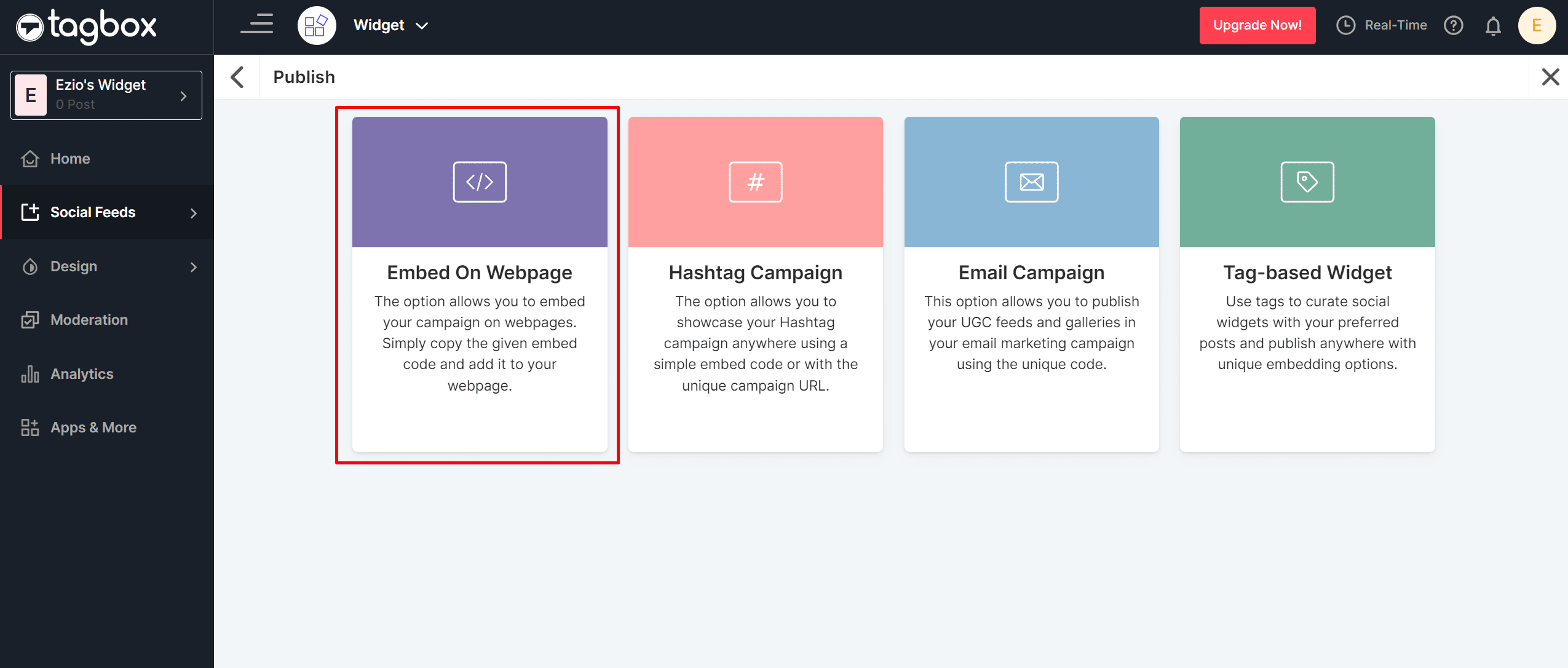Expand the Social Feeds submenu arrow
The image size is (1568, 668).
point(194,213)
